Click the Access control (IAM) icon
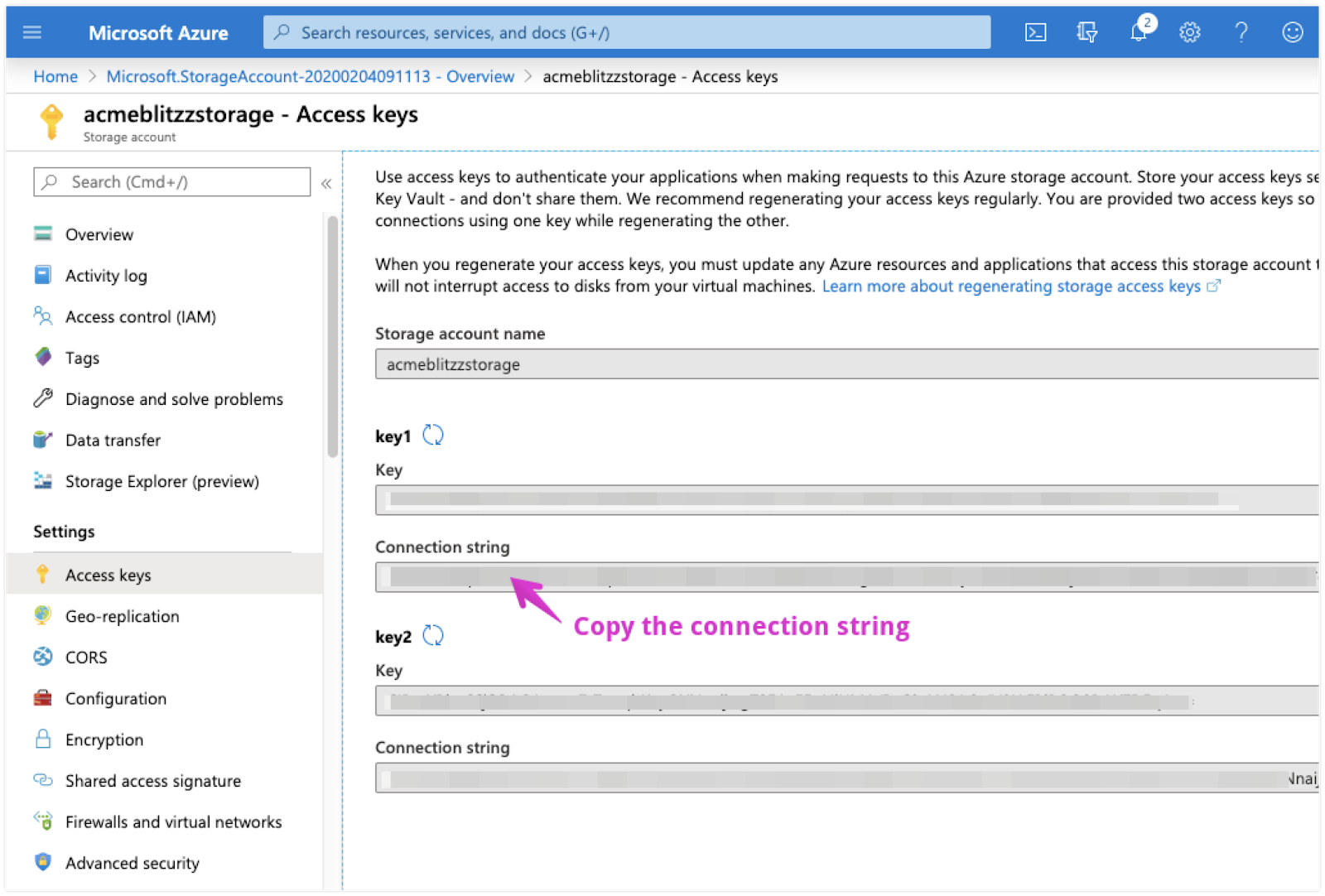 tap(43, 316)
